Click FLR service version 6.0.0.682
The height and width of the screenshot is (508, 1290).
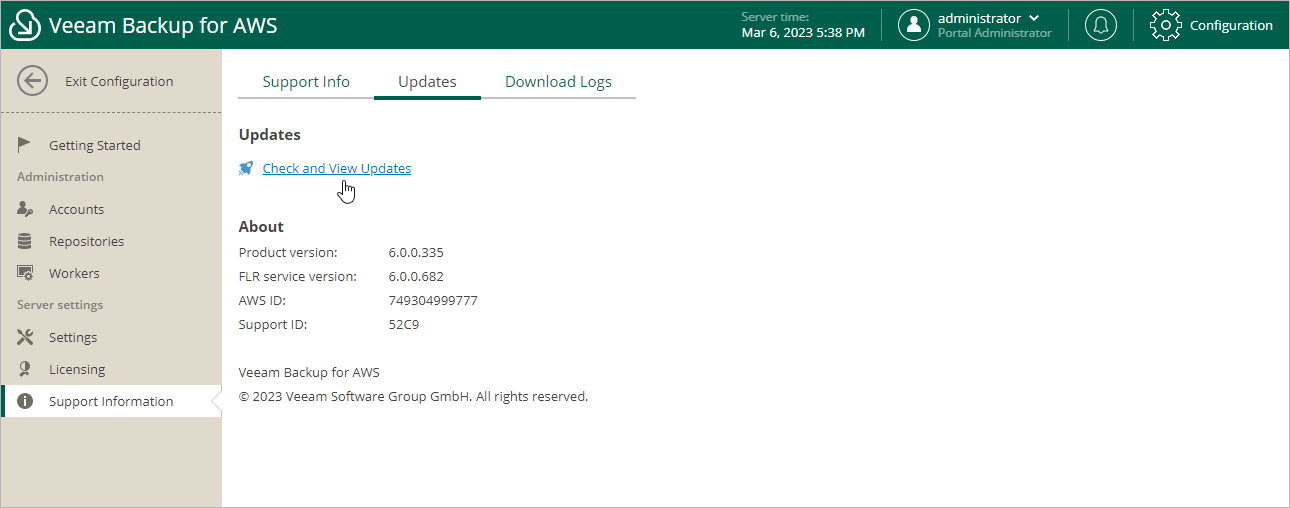coord(416,276)
